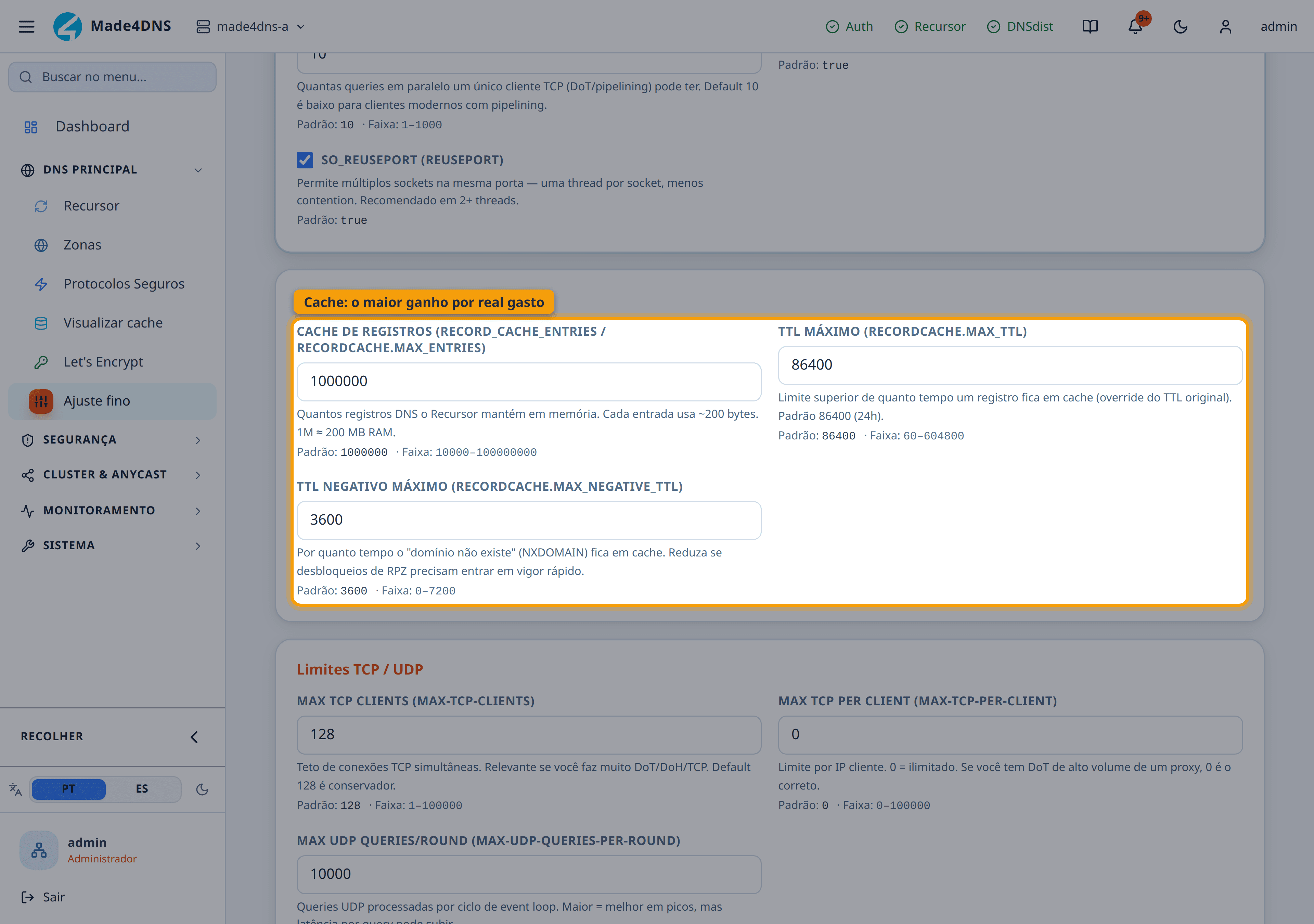Click the TTL Negativo Máximo input
Screen dimensions: 1314x924
click(529, 521)
